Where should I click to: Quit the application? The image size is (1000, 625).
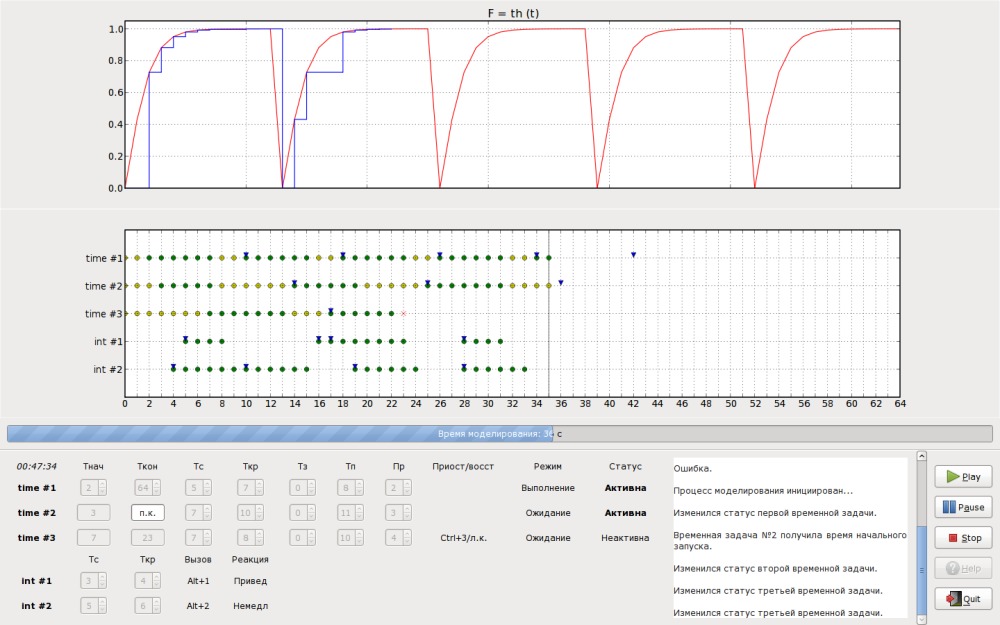[963, 599]
